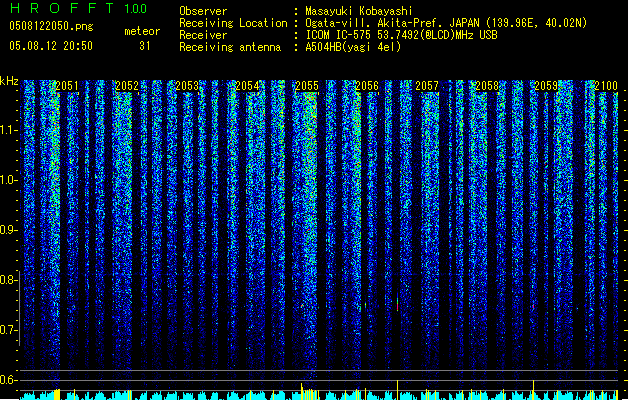Click time marker 2053
Screen dimensions: 629x400
(x=187, y=86)
